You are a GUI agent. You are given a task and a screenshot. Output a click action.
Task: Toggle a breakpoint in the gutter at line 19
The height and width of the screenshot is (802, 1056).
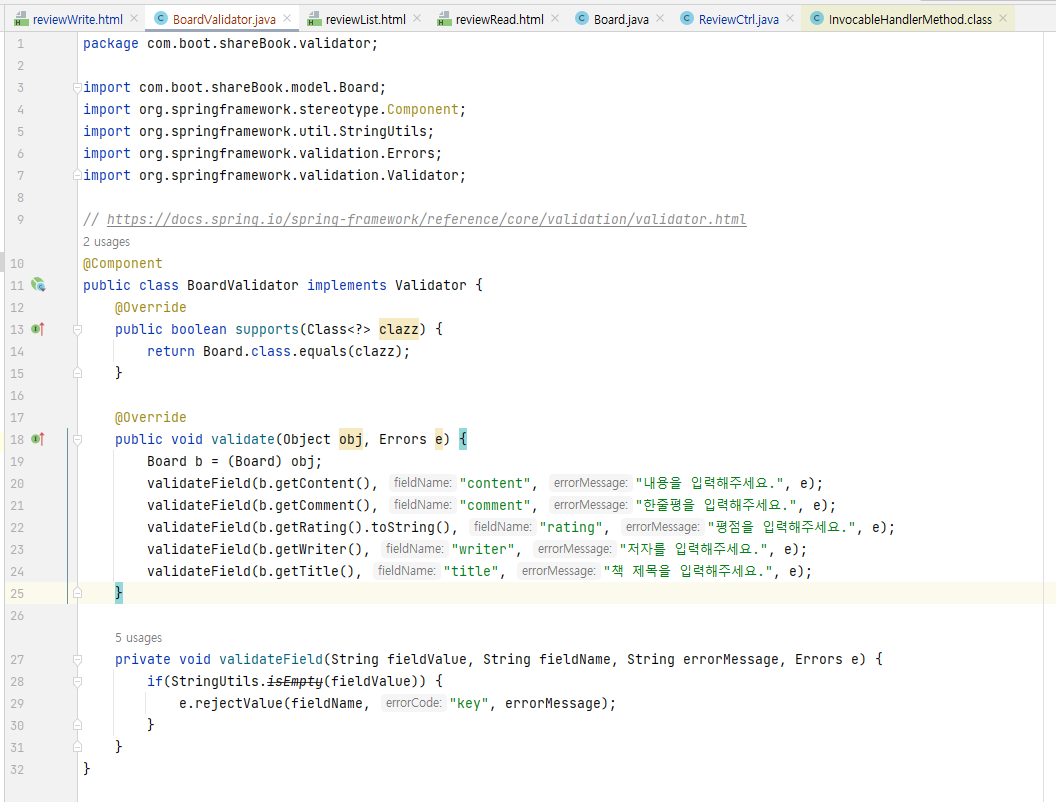click(x=46, y=460)
